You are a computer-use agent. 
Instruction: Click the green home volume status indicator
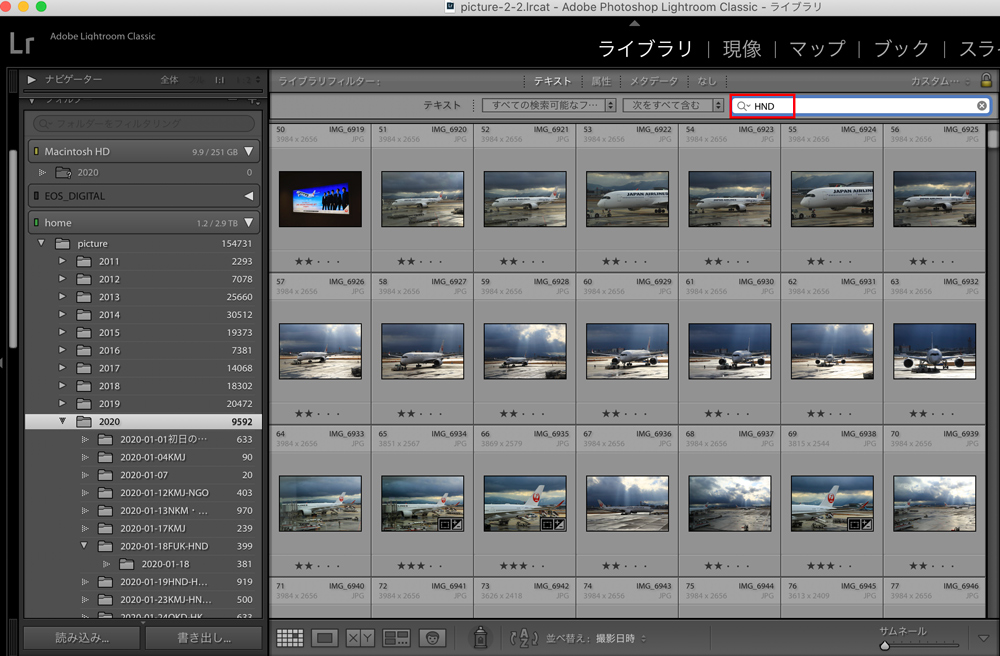[36, 222]
